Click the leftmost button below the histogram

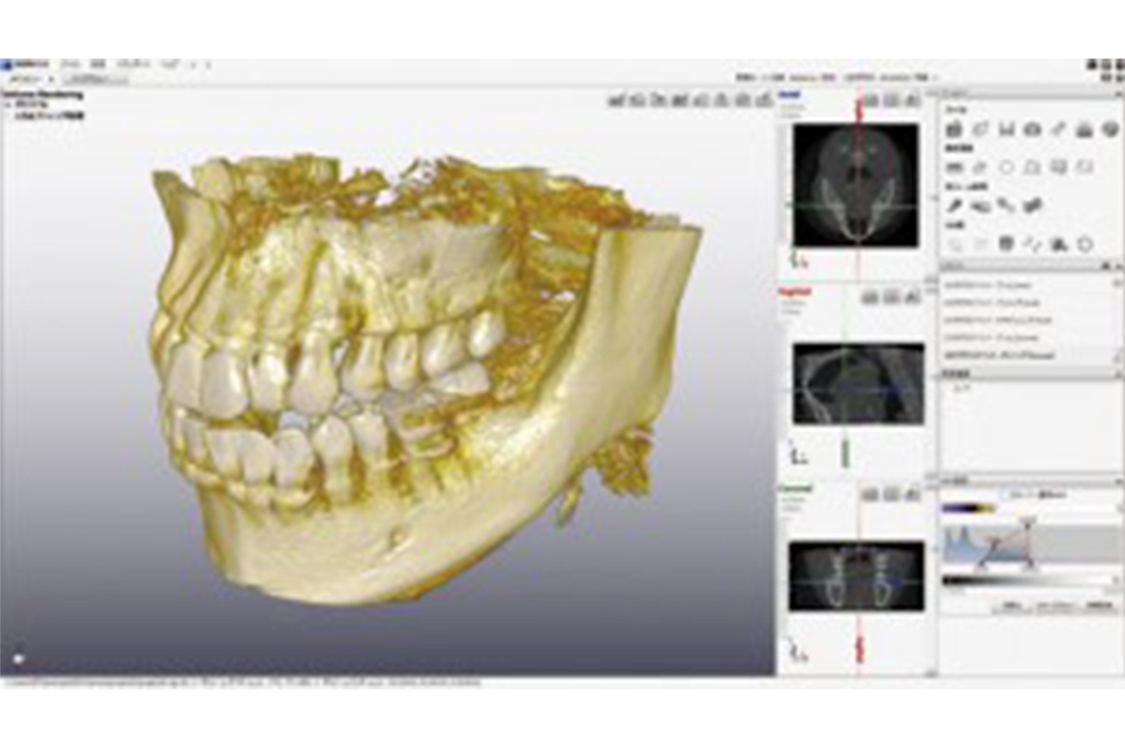pyautogui.click(x=1010, y=605)
